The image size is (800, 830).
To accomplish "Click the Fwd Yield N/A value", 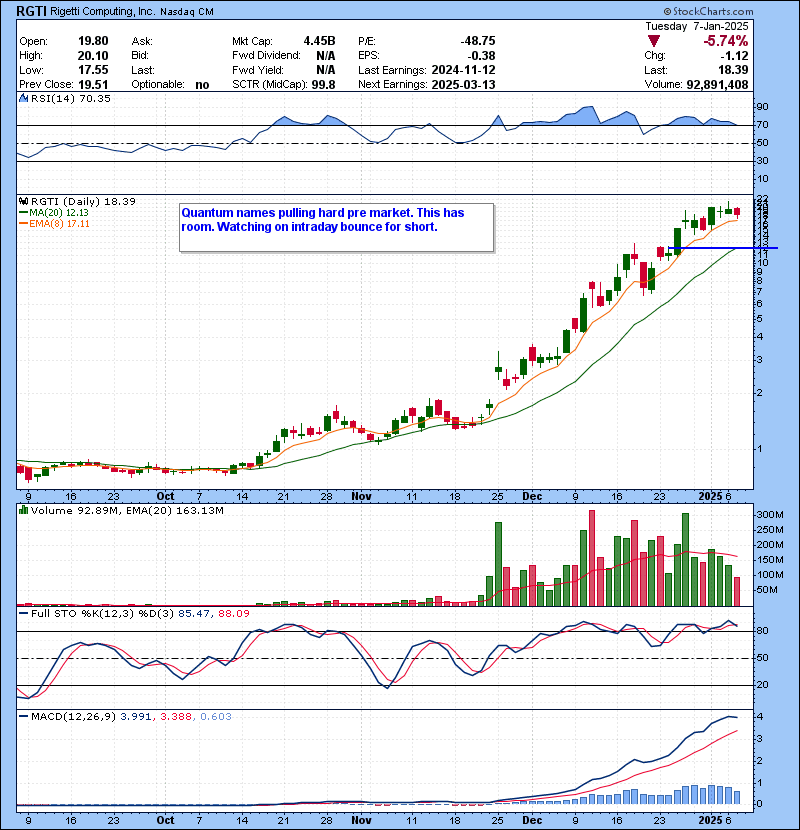I will point(326,70).
